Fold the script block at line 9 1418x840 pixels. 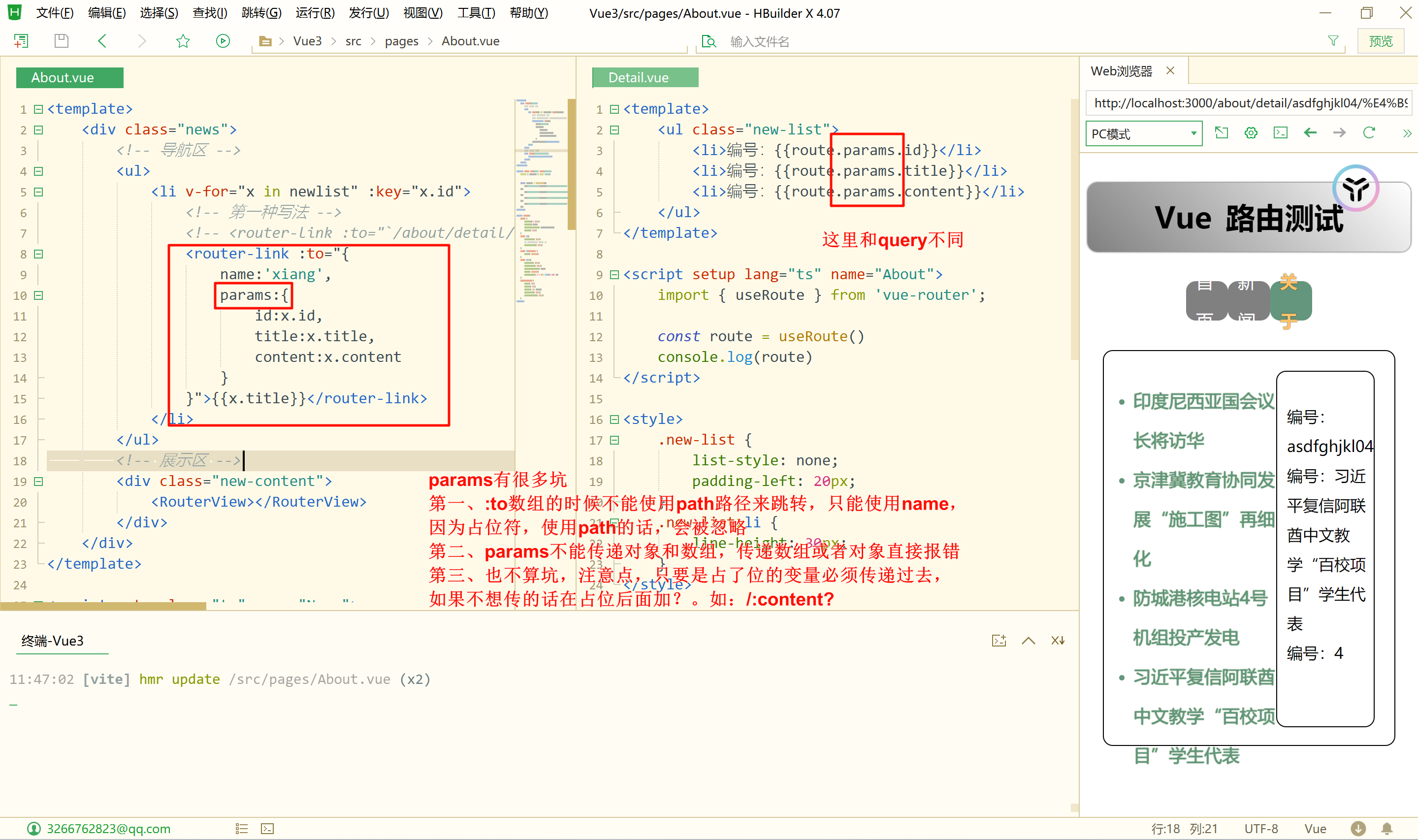614,275
